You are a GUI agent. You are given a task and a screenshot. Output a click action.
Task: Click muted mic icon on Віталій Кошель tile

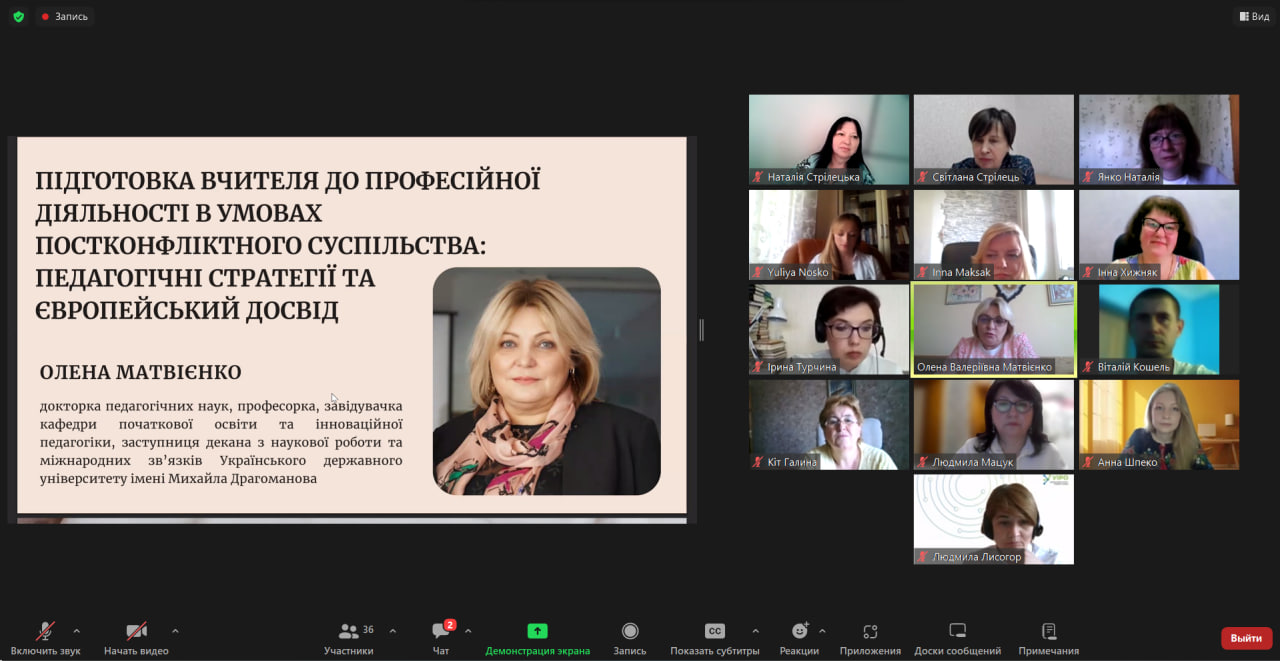pyautogui.click(x=1088, y=367)
